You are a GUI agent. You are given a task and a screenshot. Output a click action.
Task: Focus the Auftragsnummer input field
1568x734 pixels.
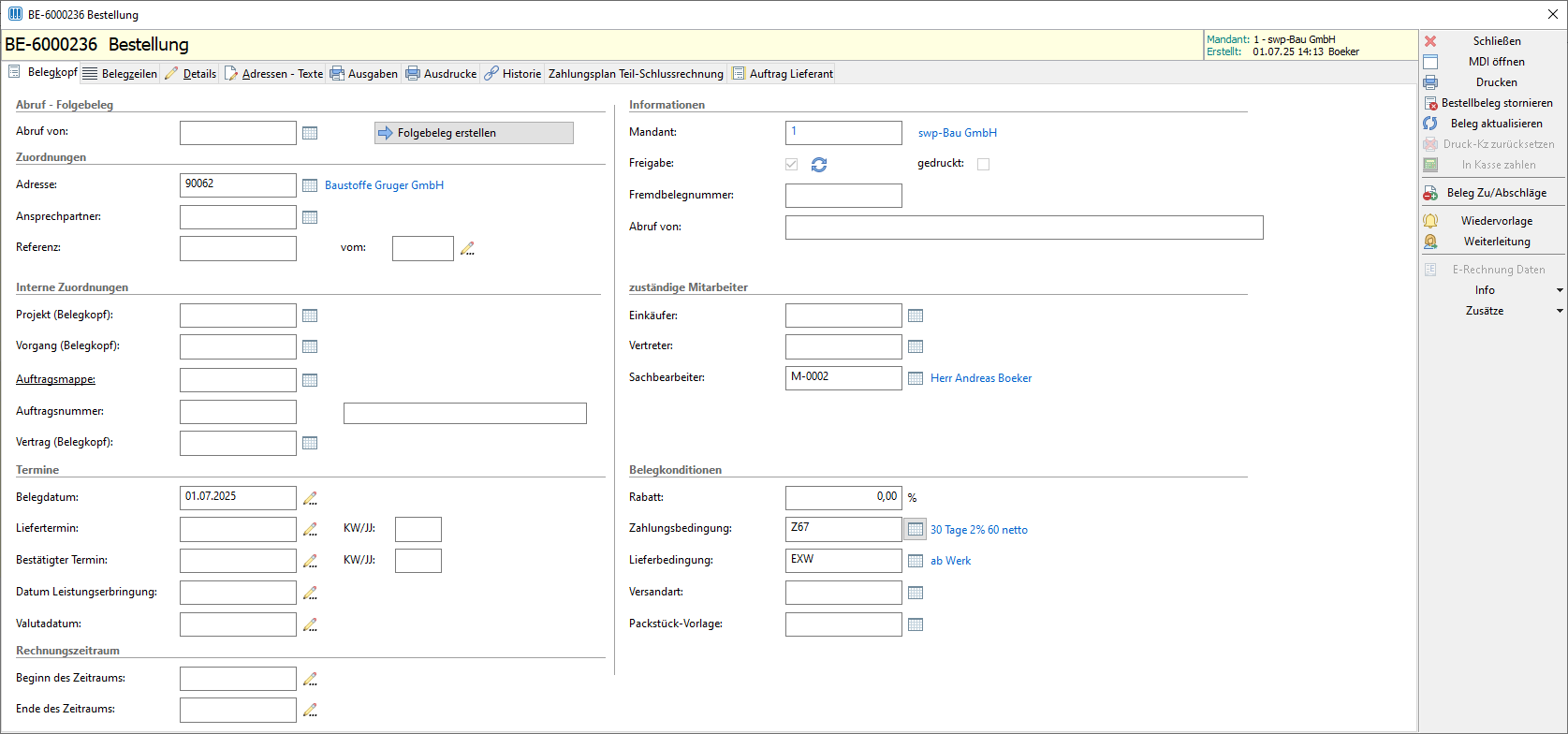coord(238,412)
